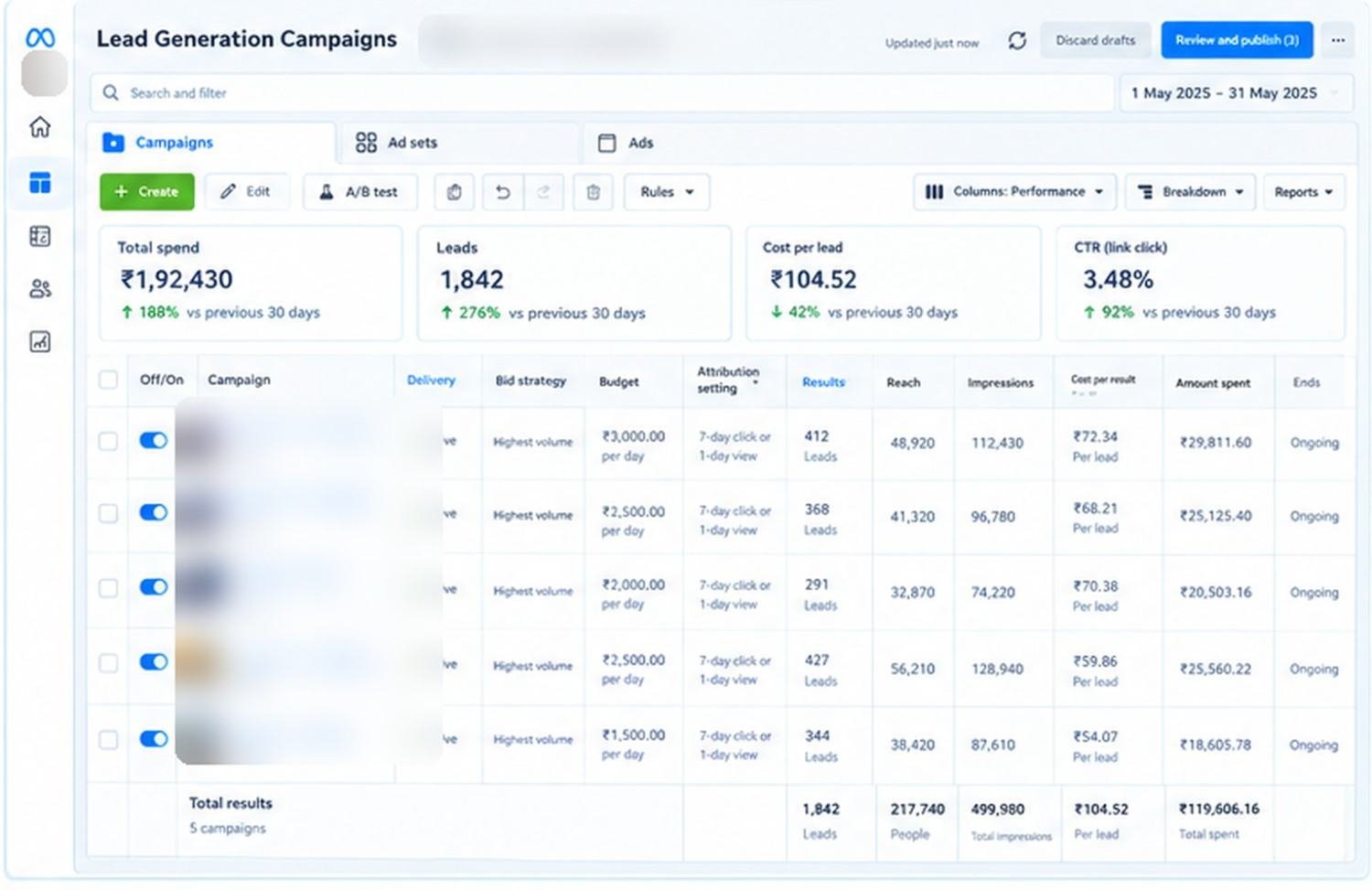
Task: Switch off the campaign that spent ₹20,503.16
Action: point(154,587)
